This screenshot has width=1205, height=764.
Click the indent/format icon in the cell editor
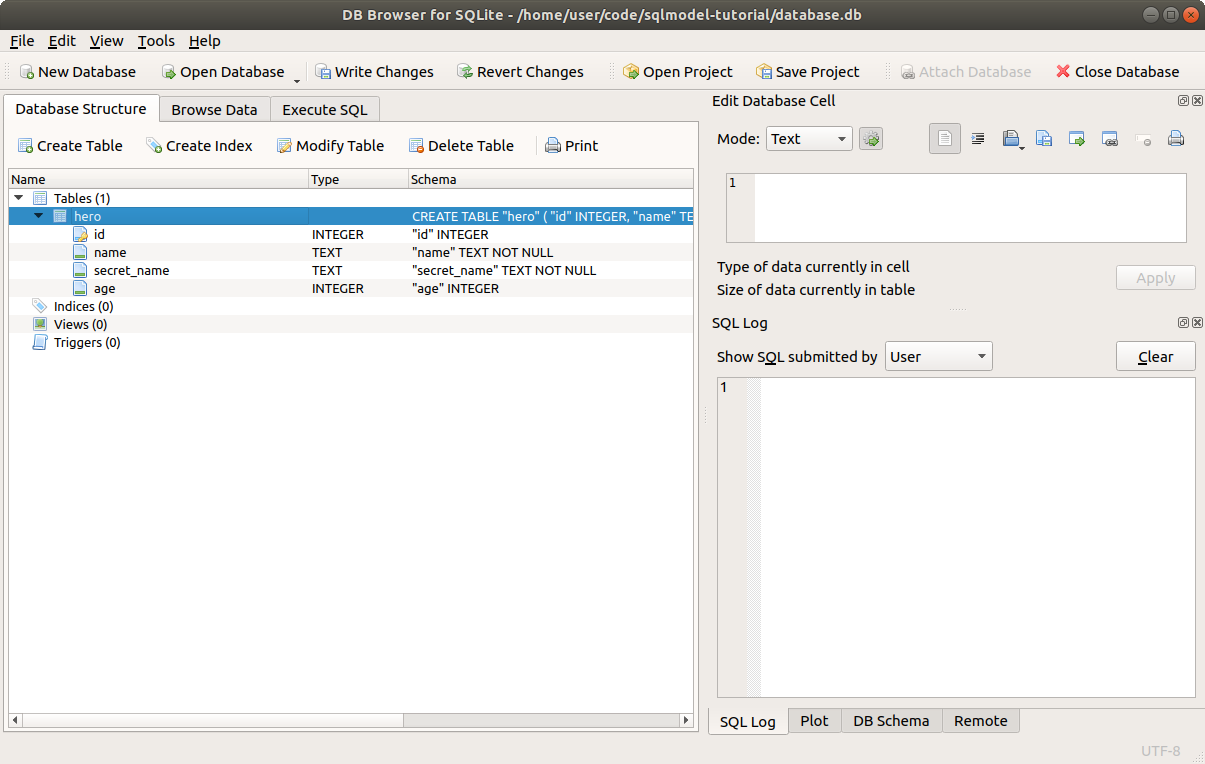[x=978, y=139]
